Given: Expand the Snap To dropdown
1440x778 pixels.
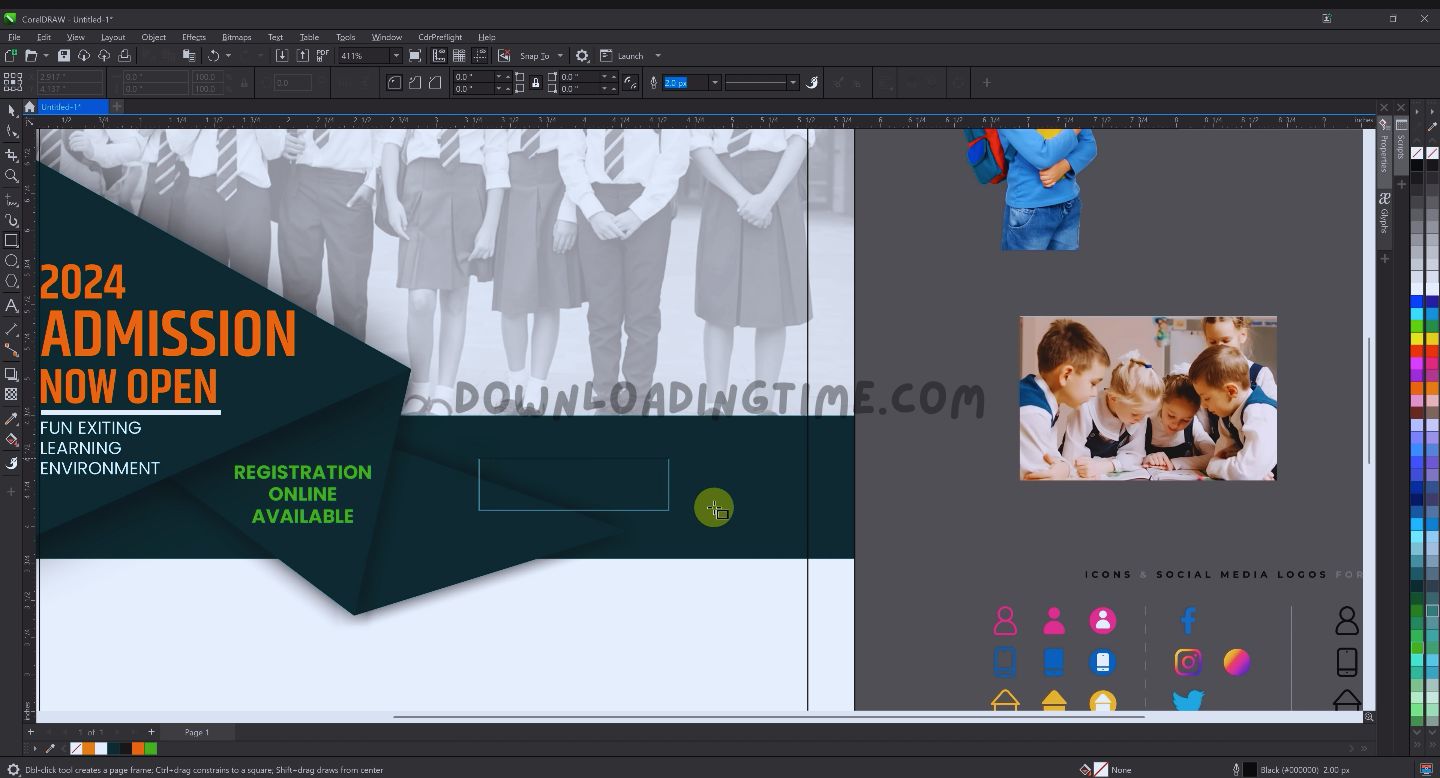Looking at the screenshot, I should [560, 55].
